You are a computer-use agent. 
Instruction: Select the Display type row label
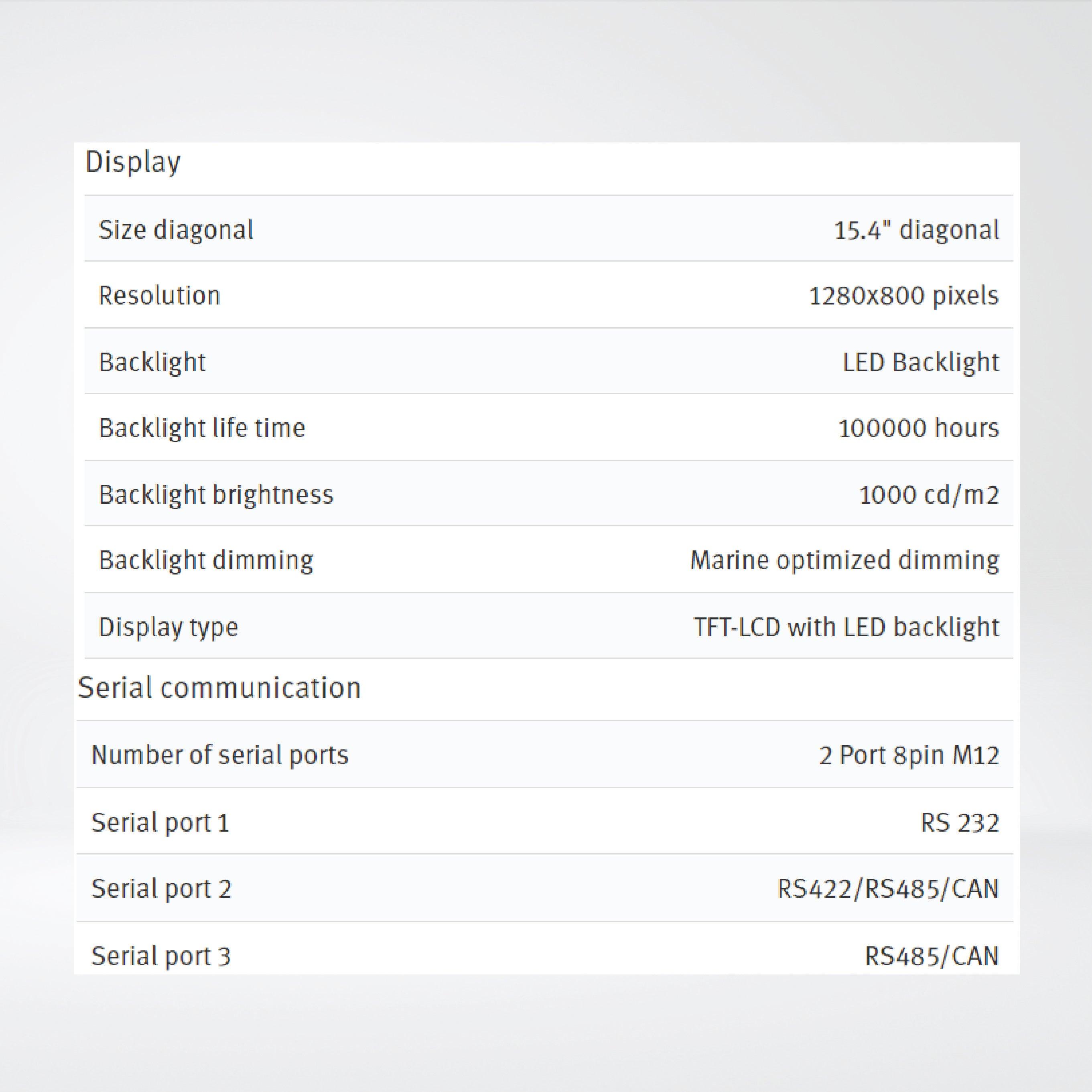(x=168, y=627)
